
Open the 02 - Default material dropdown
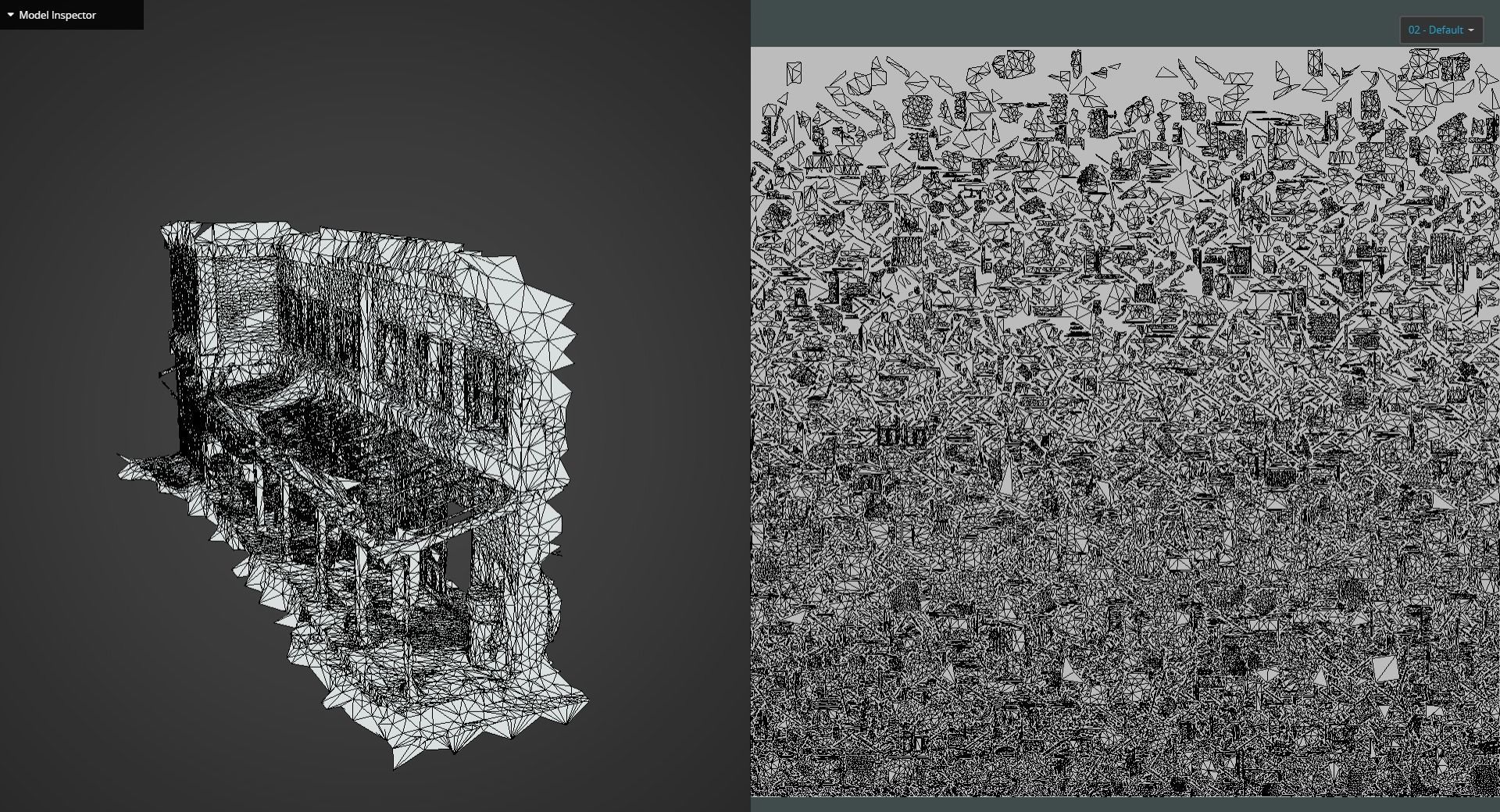[1441, 30]
